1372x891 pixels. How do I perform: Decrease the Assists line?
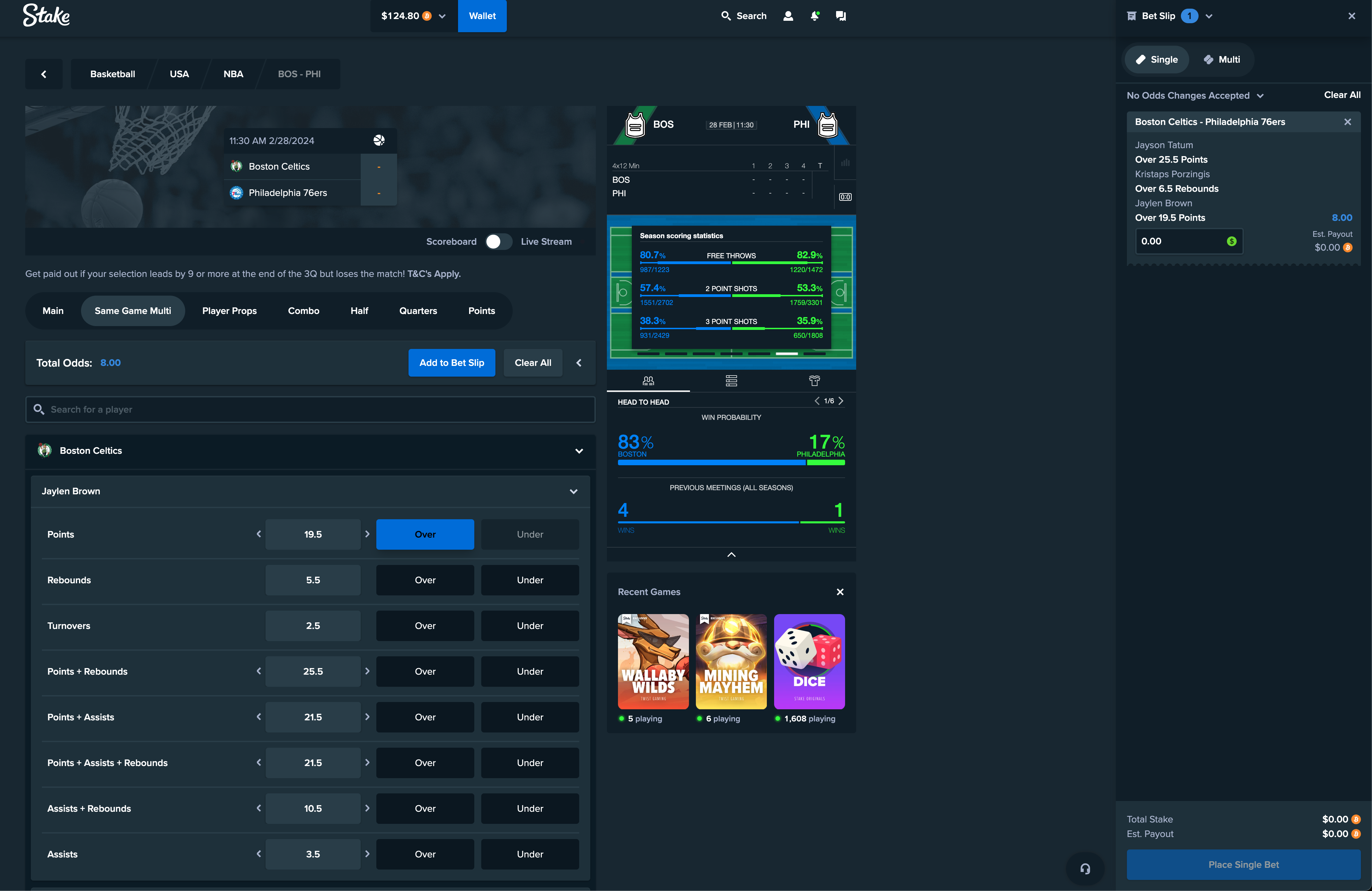(259, 854)
